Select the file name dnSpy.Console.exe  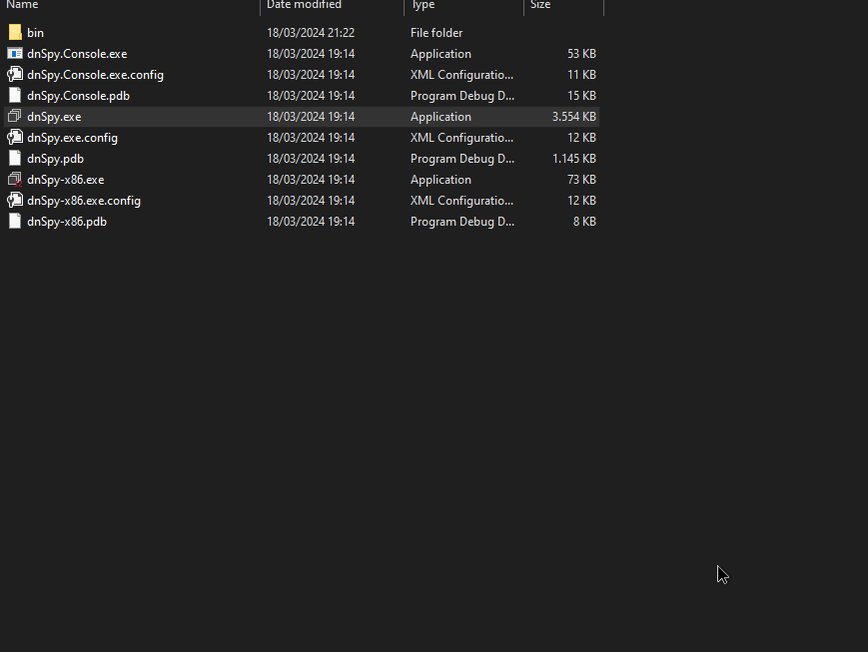point(77,54)
